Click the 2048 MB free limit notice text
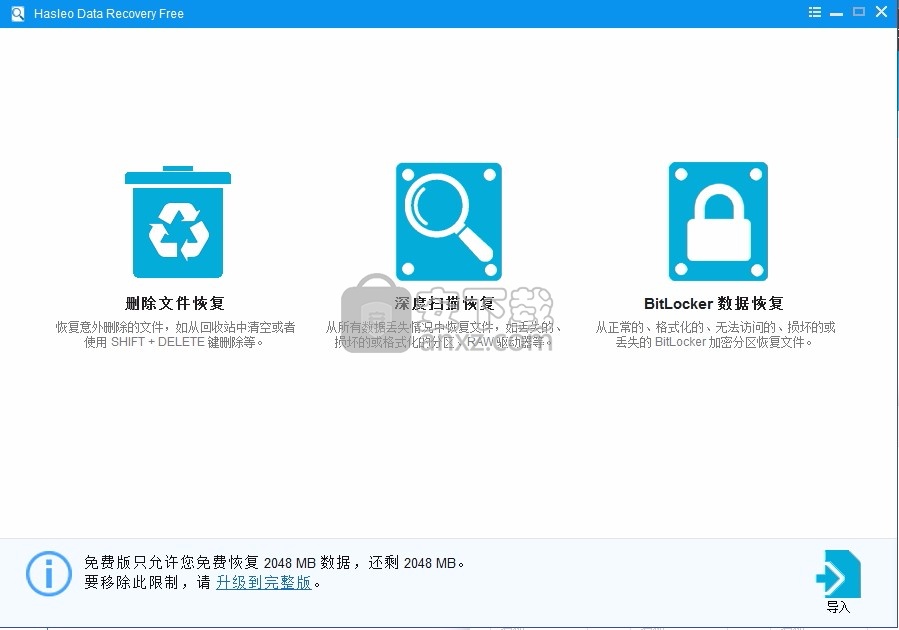Viewport: 899px width, 630px height. 274,563
